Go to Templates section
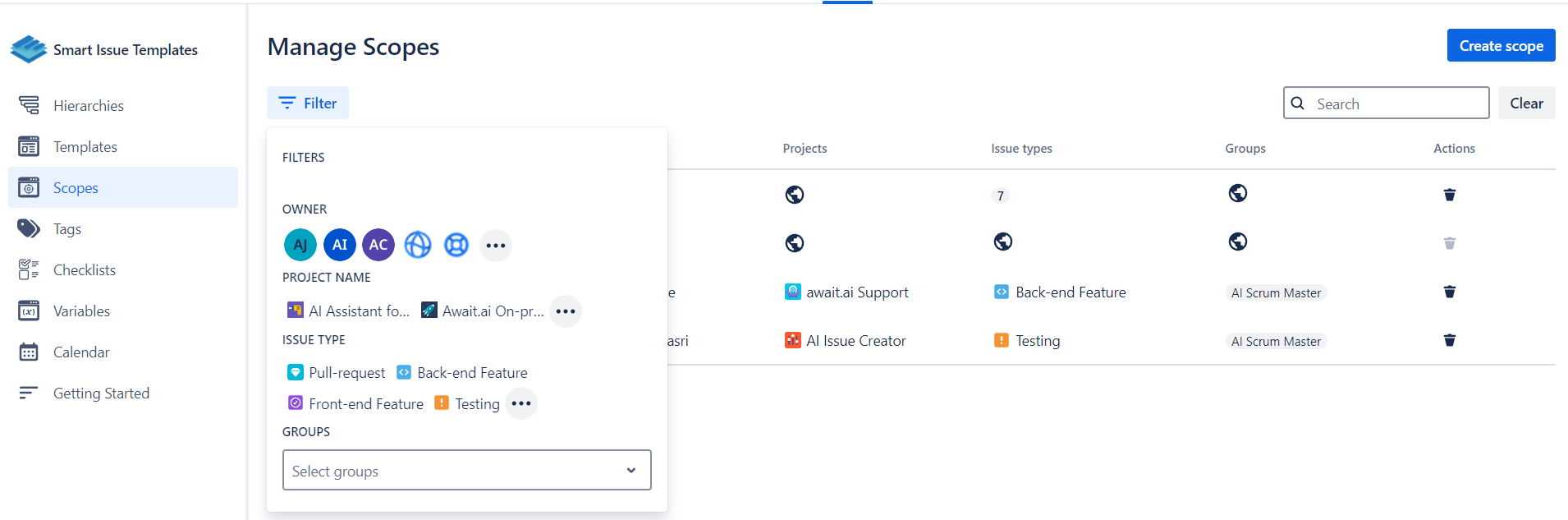The width and height of the screenshot is (1568, 520). click(85, 147)
